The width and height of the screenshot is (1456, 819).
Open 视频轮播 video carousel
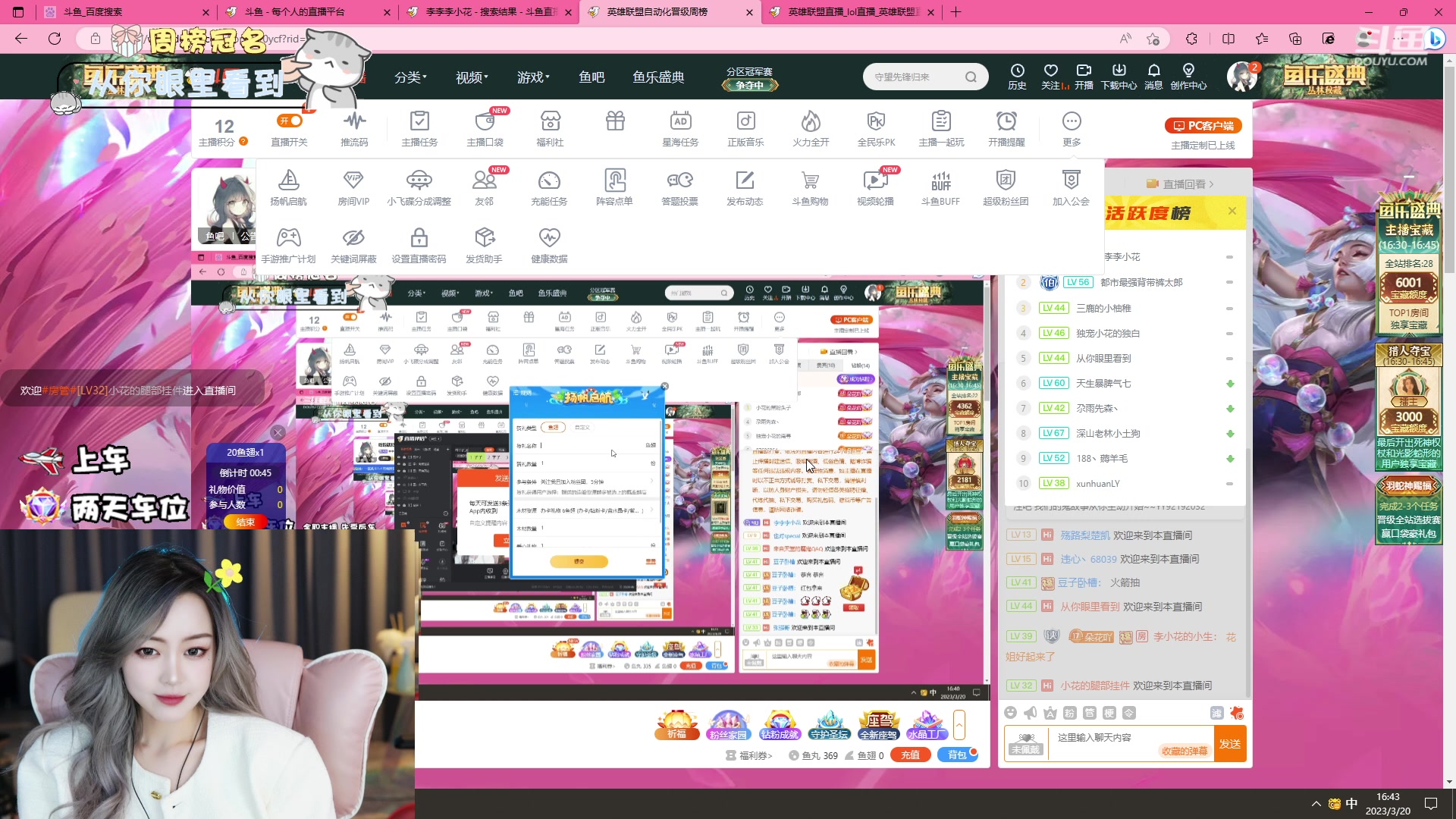click(x=875, y=187)
